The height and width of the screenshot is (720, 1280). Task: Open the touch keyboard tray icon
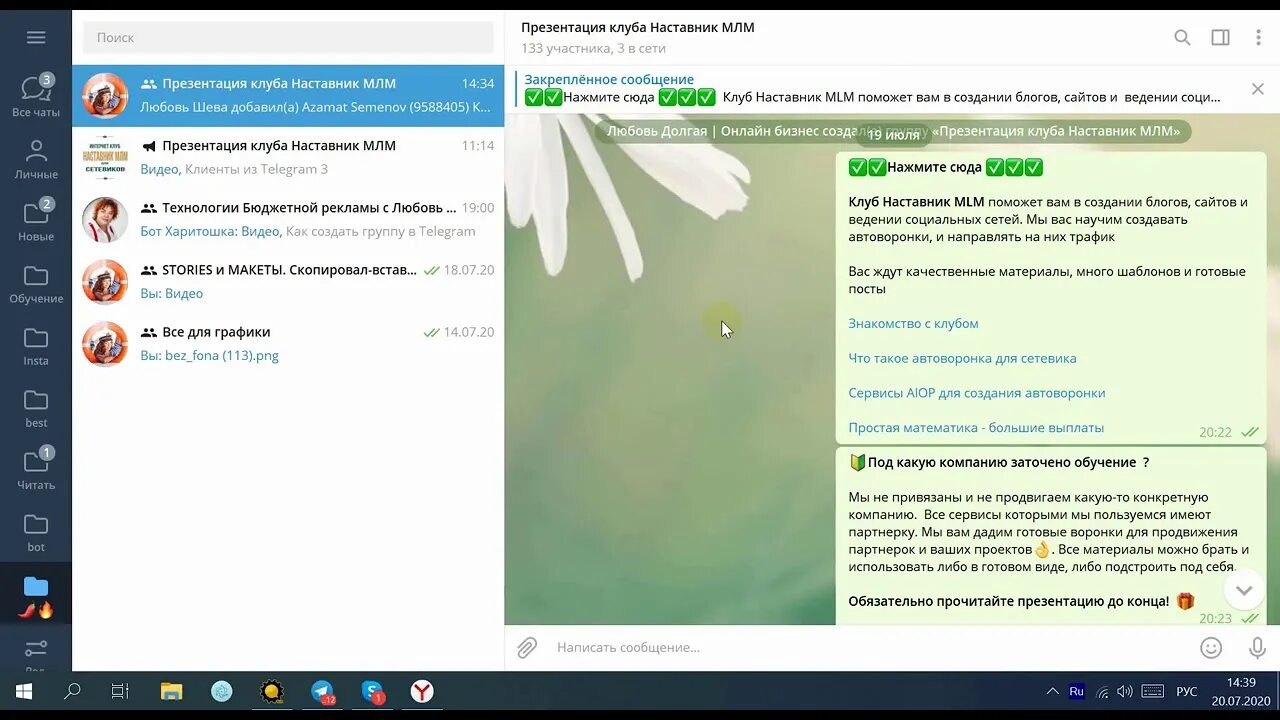pyautogui.click(x=1152, y=691)
